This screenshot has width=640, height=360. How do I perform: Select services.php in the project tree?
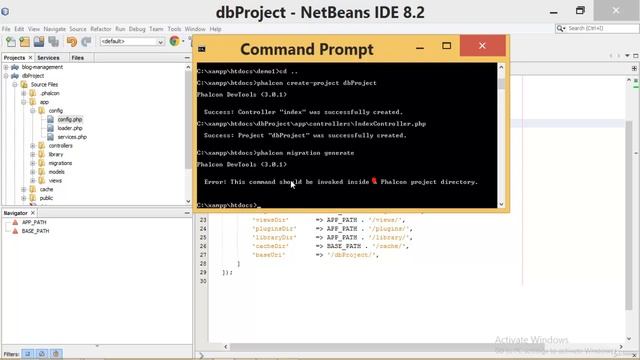pyautogui.click(x=72, y=137)
